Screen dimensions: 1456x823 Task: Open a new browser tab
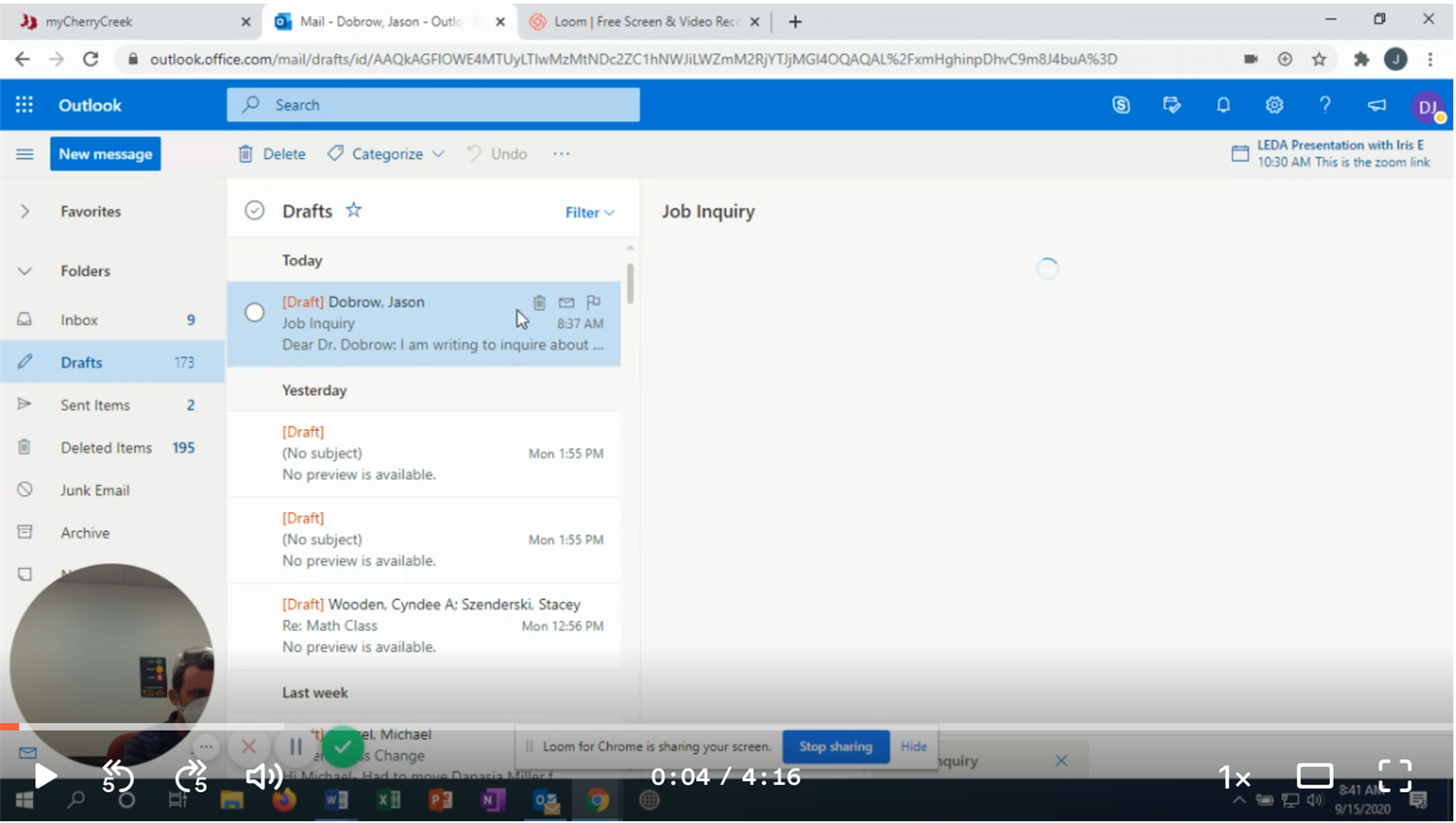point(795,21)
